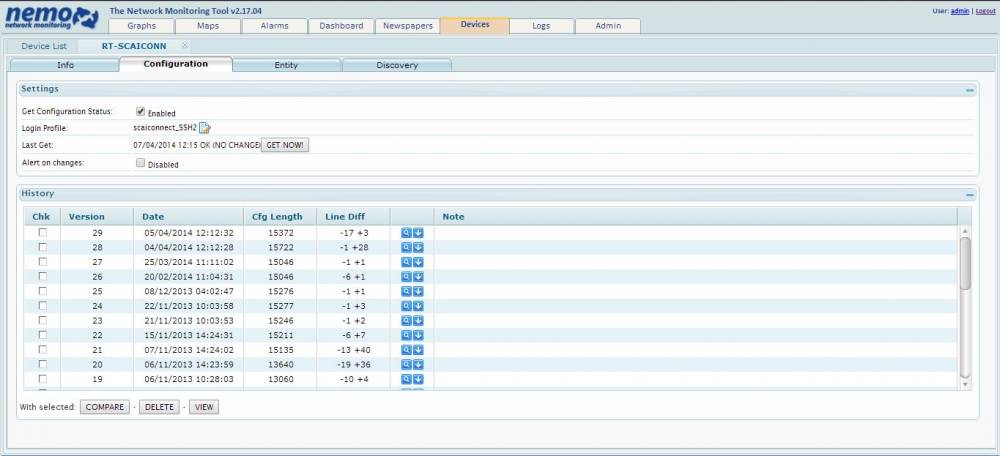Click the view magnifier icon for version 22
Image resolution: width=1000 pixels, height=456 pixels.
point(406,335)
